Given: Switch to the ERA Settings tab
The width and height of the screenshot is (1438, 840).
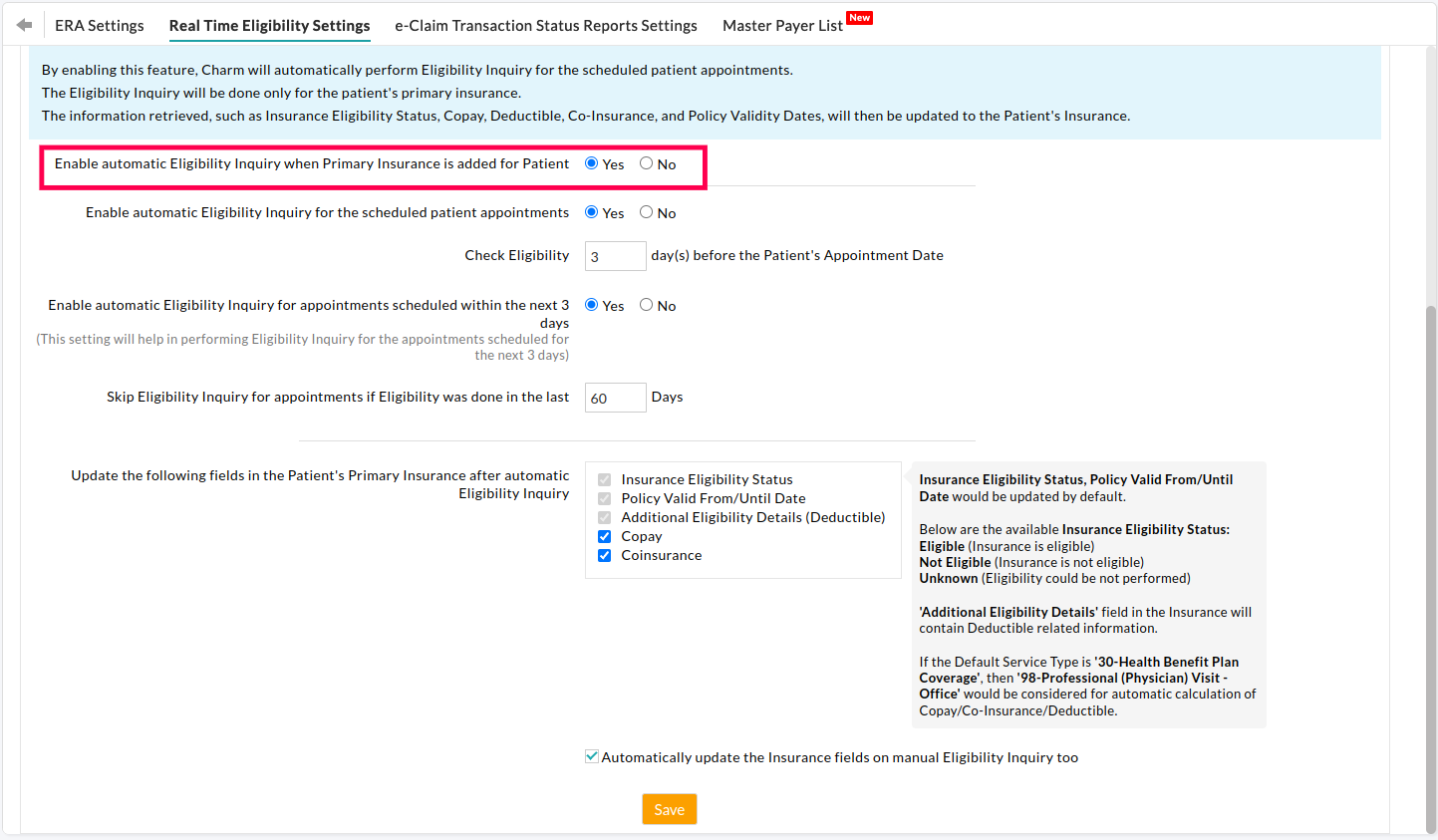Looking at the screenshot, I should coord(99,25).
